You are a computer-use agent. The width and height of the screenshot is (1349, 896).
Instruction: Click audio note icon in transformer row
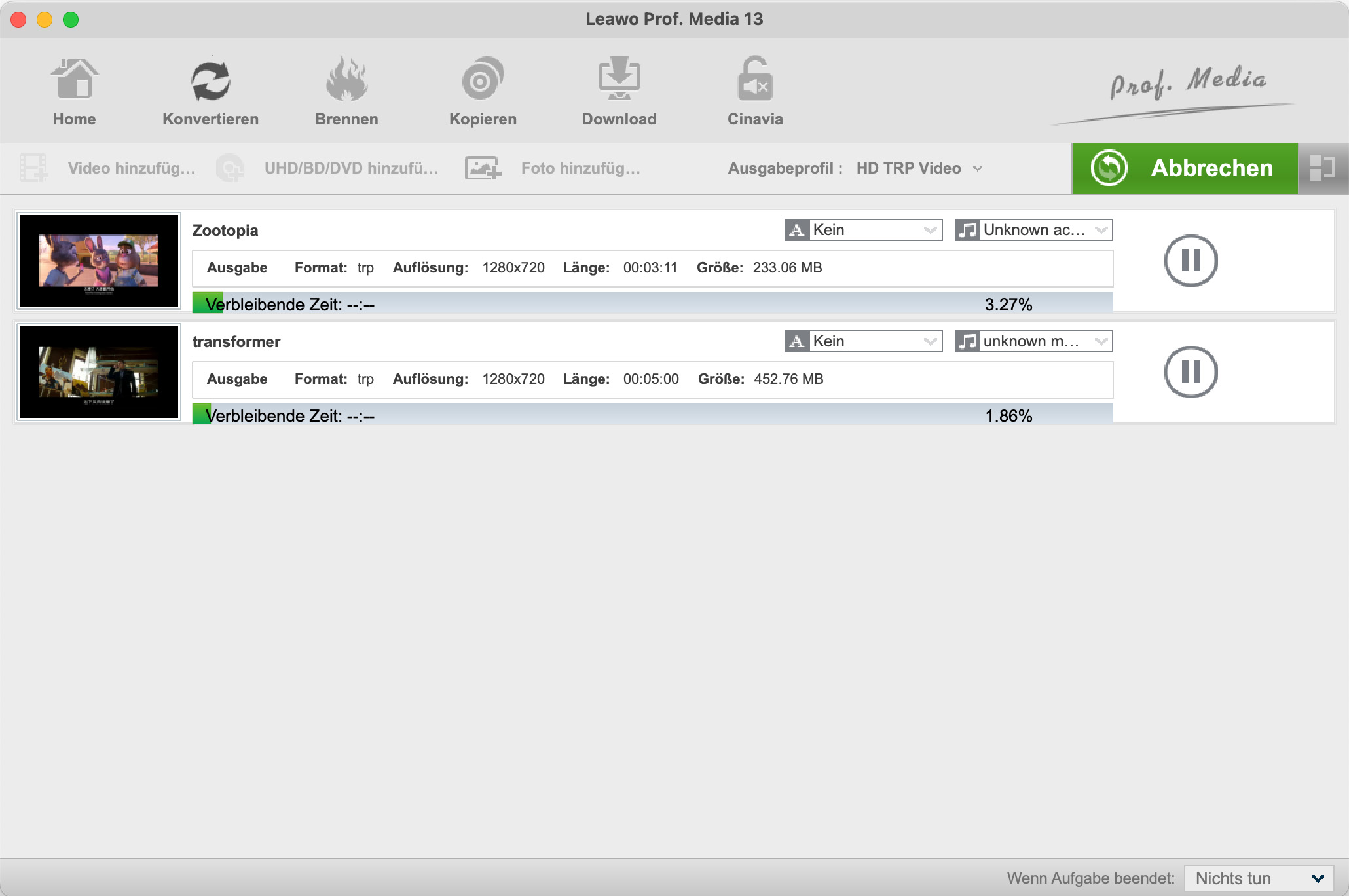(x=967, y=341)
